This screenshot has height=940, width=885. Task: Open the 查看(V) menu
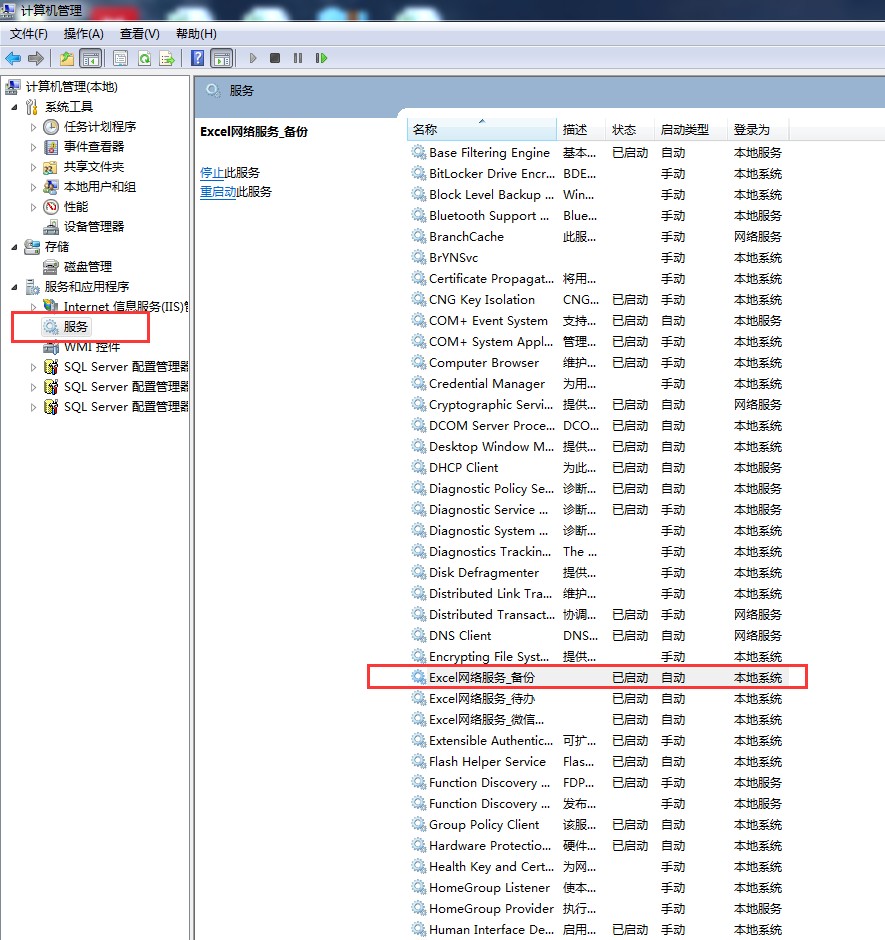click(x=139, y=34)
